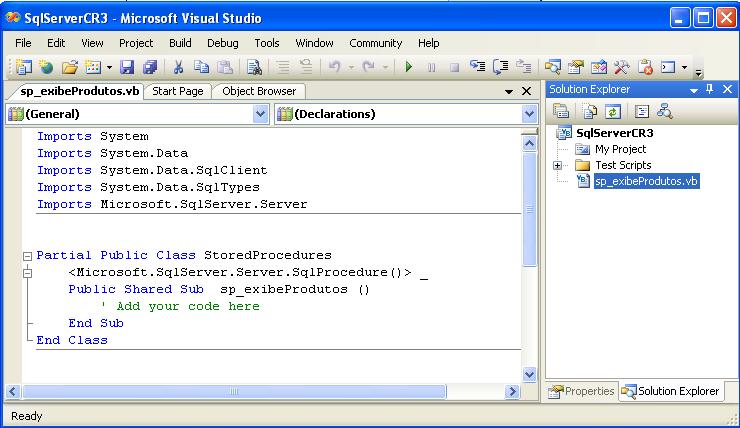Screen dimensions: 740x428
Task: Click the Object Browser toolbar icon
Action: (x=599, y=67)
